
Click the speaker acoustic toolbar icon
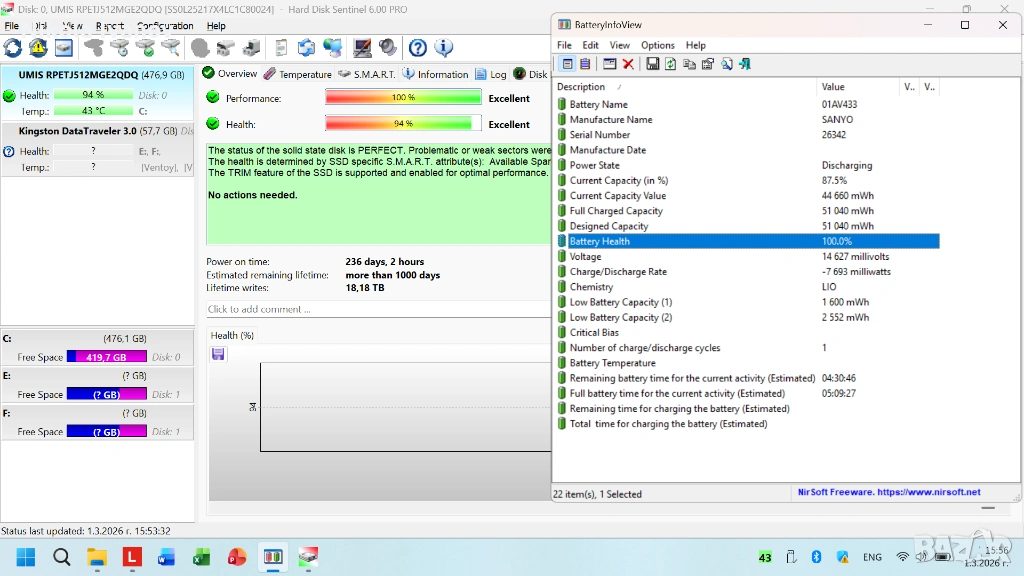[x=387, y=47]
